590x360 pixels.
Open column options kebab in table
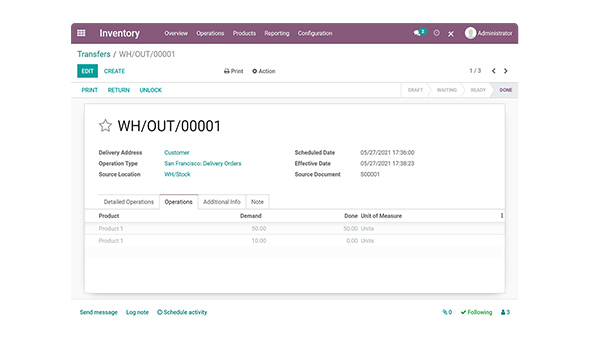502,216
